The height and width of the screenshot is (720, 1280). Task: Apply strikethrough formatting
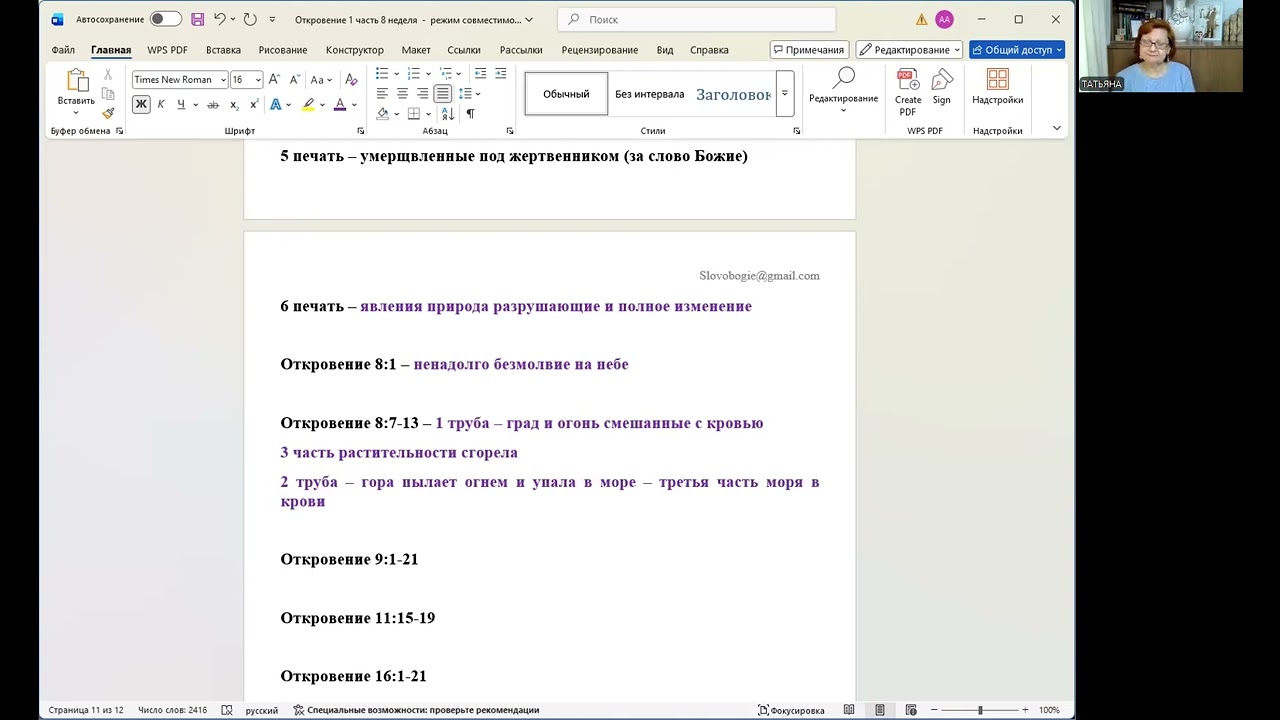point(212,105)
